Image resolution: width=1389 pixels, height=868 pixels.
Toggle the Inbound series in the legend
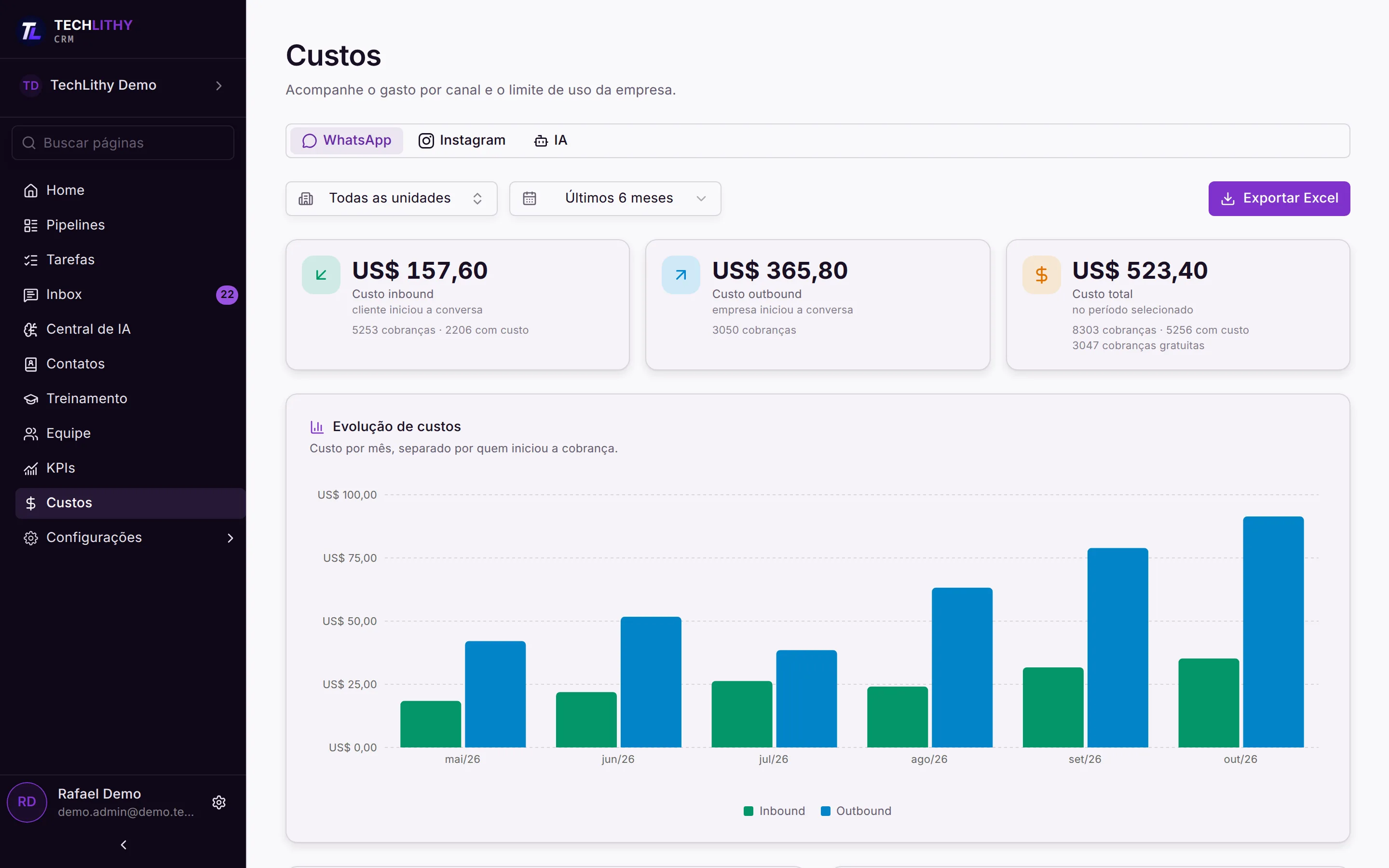774,811
